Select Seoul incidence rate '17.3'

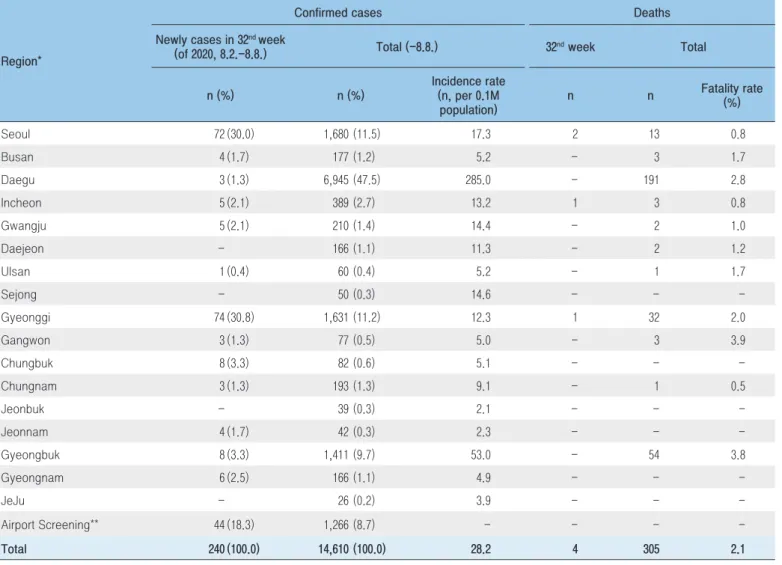point(481,134)
